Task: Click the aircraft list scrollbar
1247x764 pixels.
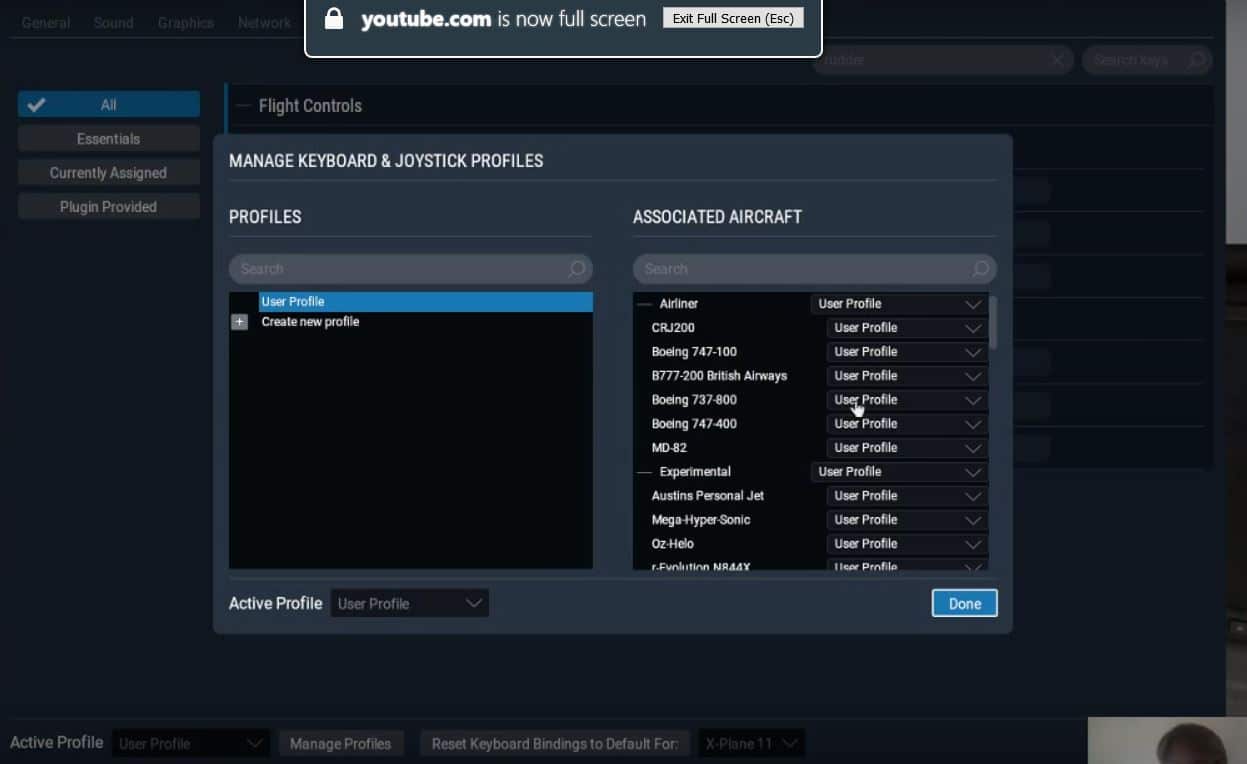Action: coord(992,322)
